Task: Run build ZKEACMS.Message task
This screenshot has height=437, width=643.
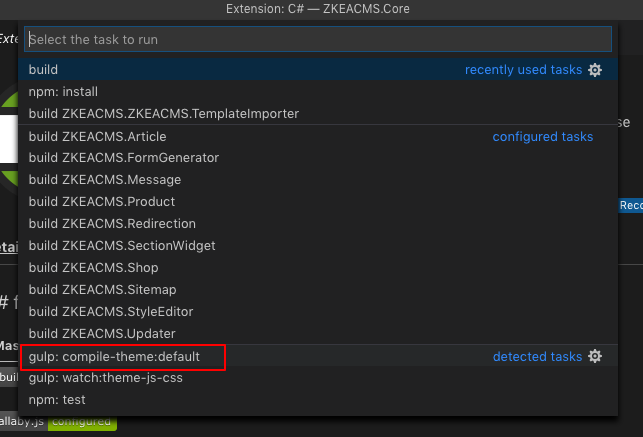Action: [318, 180]
